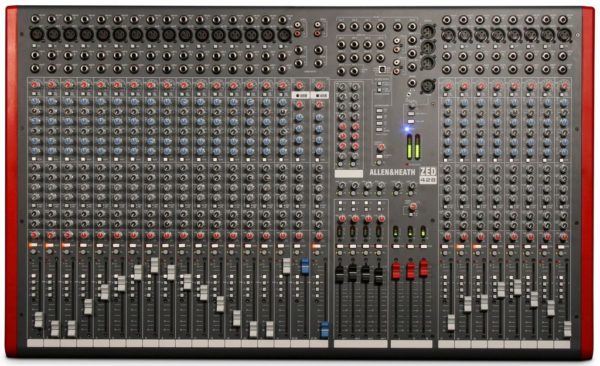Click the leftmost red master fader

pos(396,270)
